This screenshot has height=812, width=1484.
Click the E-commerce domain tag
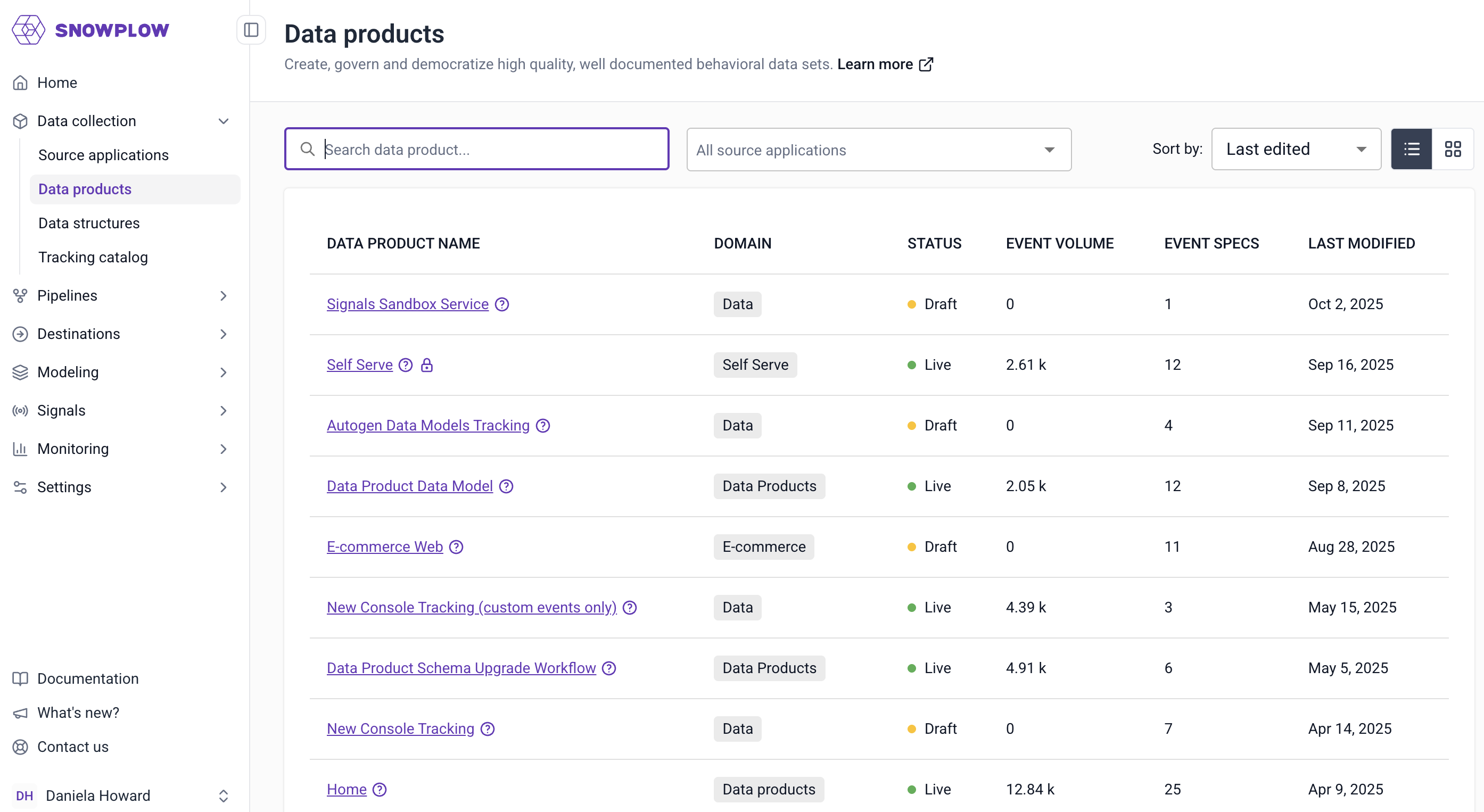tap(764, 546)
